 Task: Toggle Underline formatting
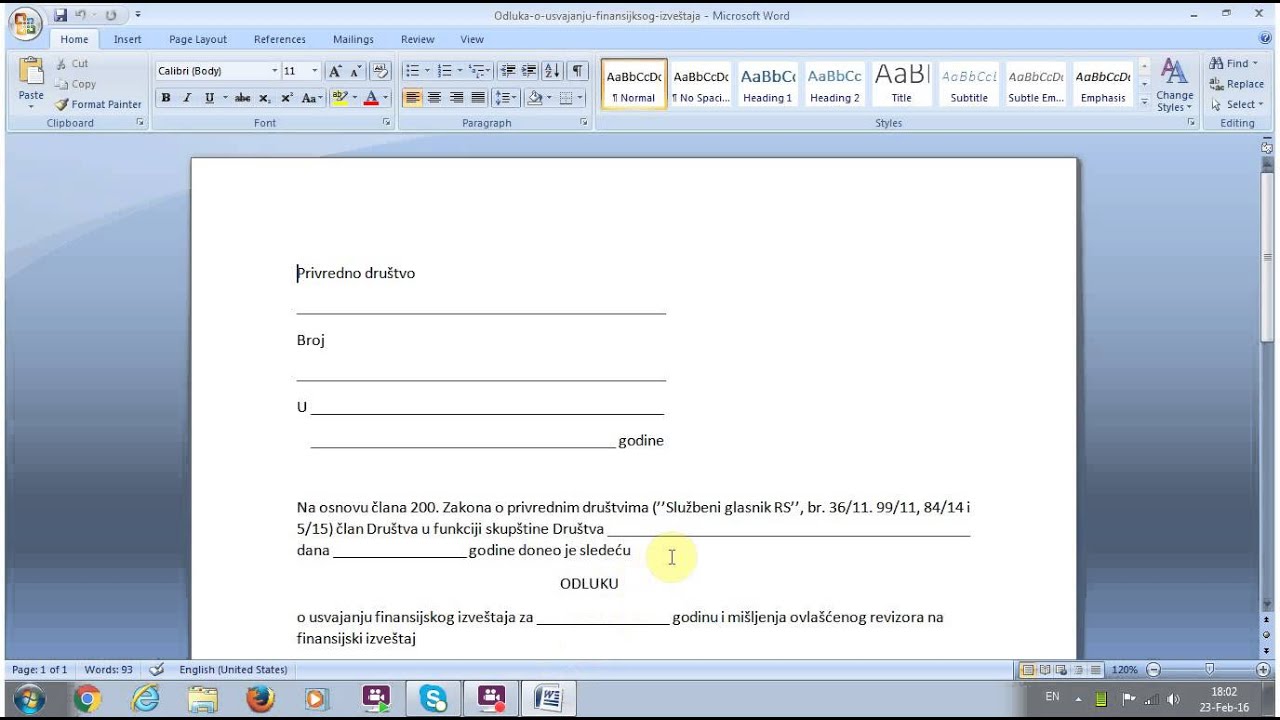click(209, 98)
